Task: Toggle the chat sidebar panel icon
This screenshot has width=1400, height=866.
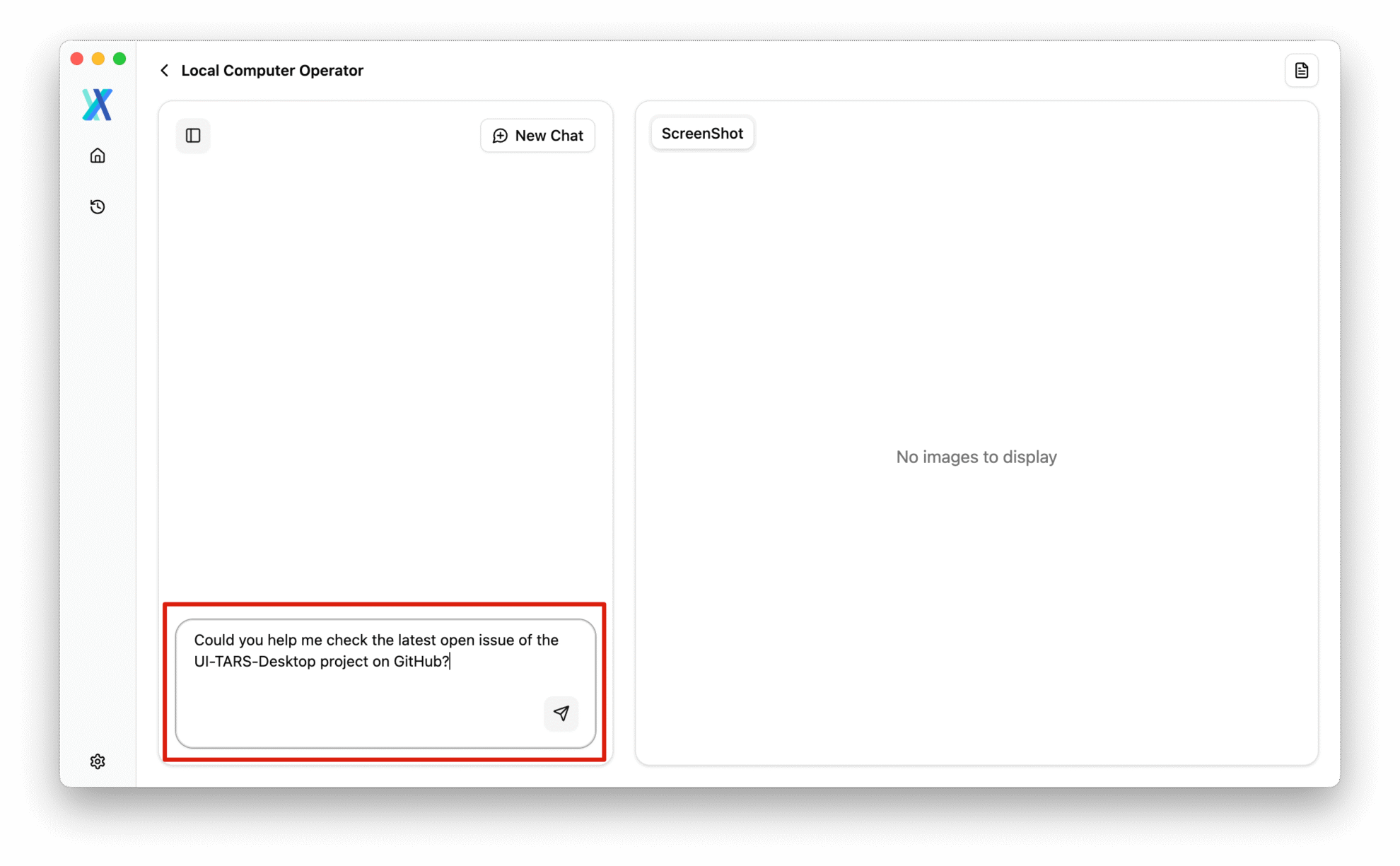Action: click(193, 136)
